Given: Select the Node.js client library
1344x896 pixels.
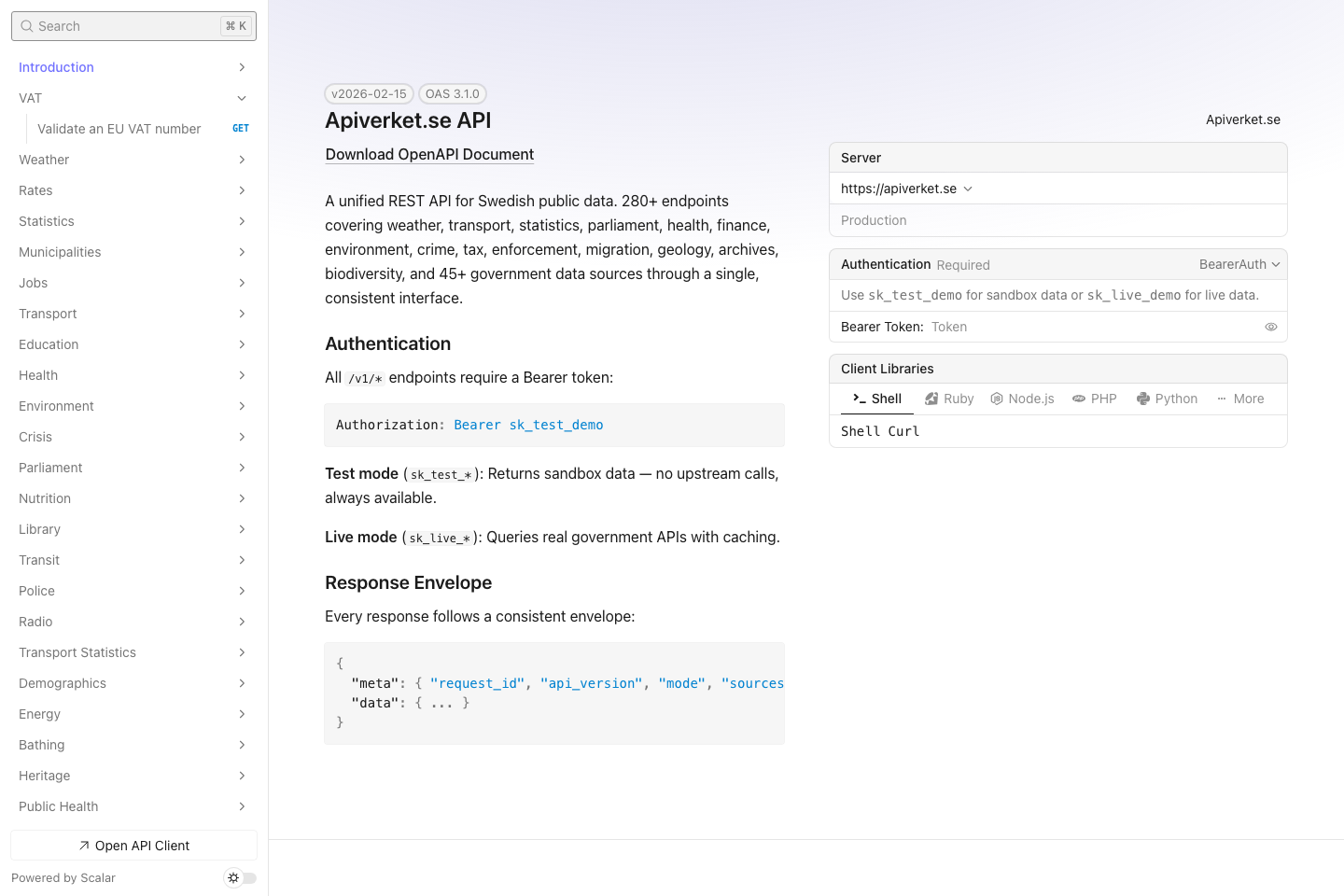Looking at the screenshot, I should click(x=1022, y=399).
